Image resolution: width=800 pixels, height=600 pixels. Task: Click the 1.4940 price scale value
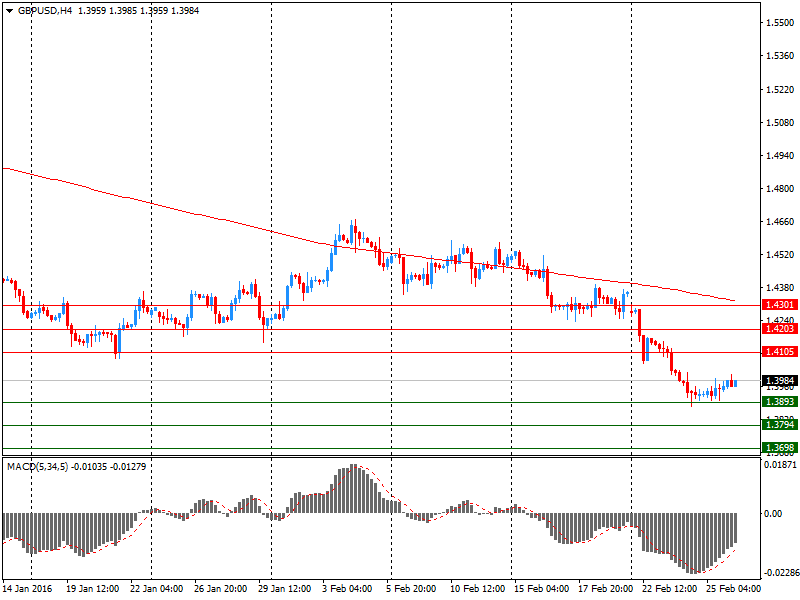(781, 156)
